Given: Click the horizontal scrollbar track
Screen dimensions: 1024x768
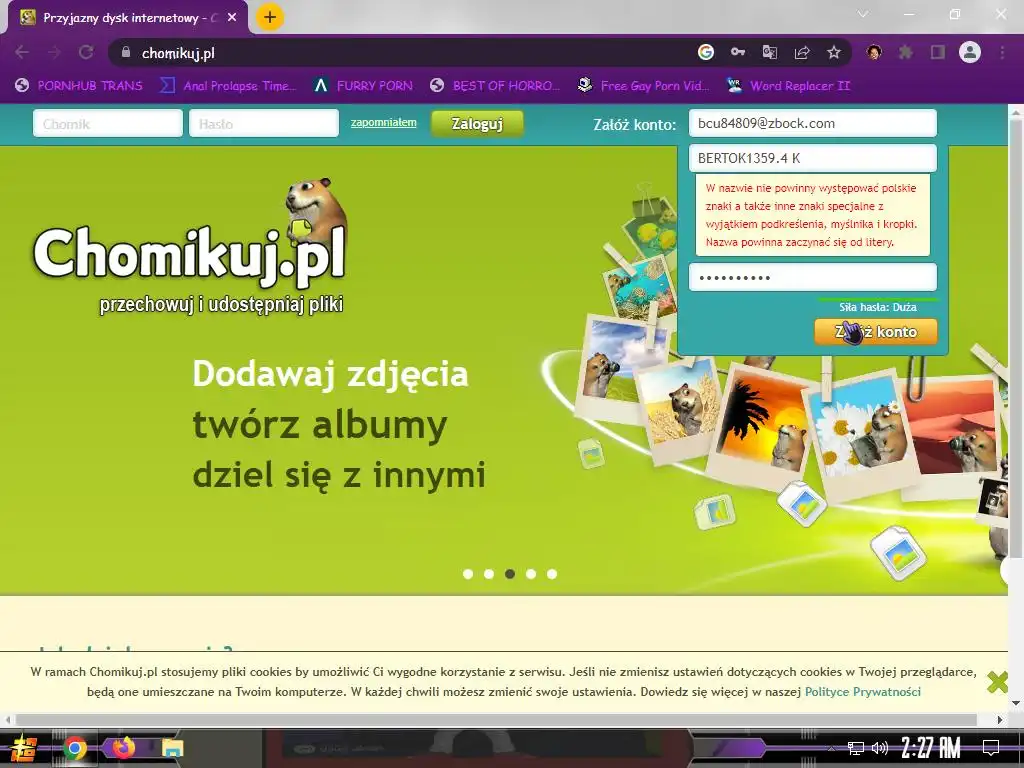Looking at the screenshot, I should pos(502,720).
